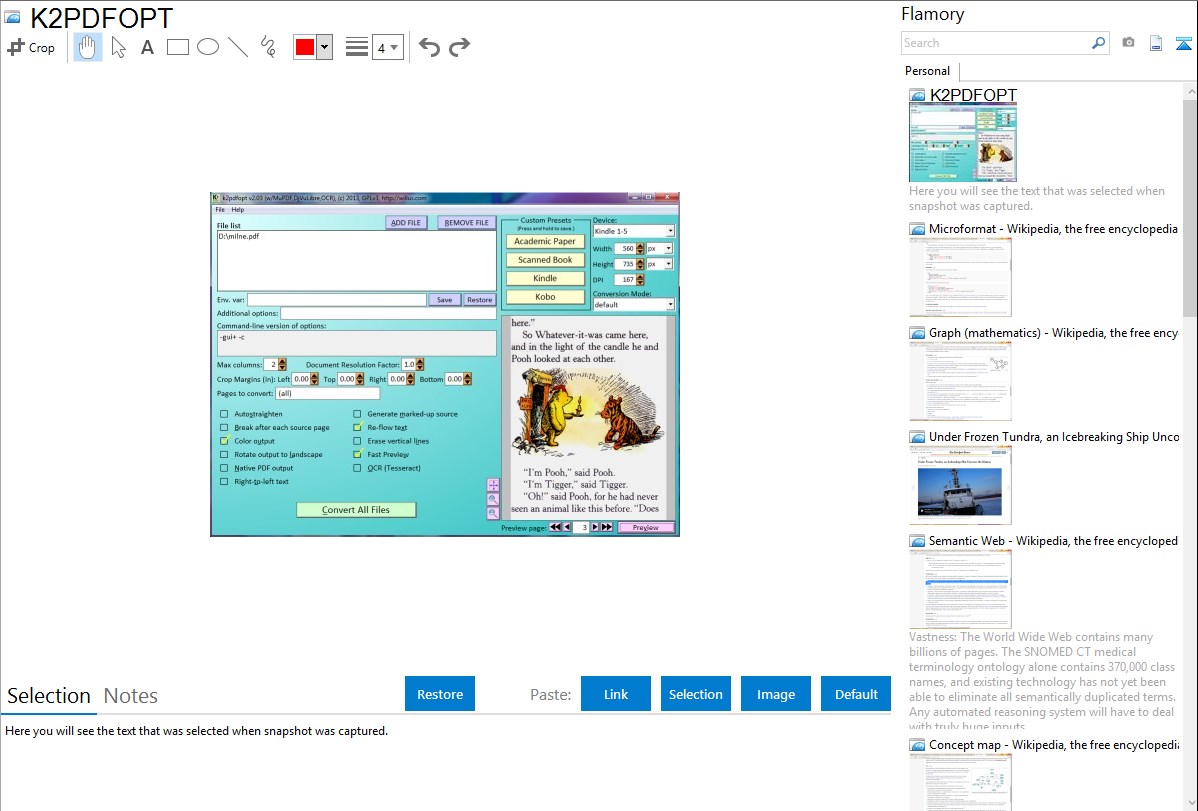
Task: Open the Personal tab
Action: pos(928,71)
